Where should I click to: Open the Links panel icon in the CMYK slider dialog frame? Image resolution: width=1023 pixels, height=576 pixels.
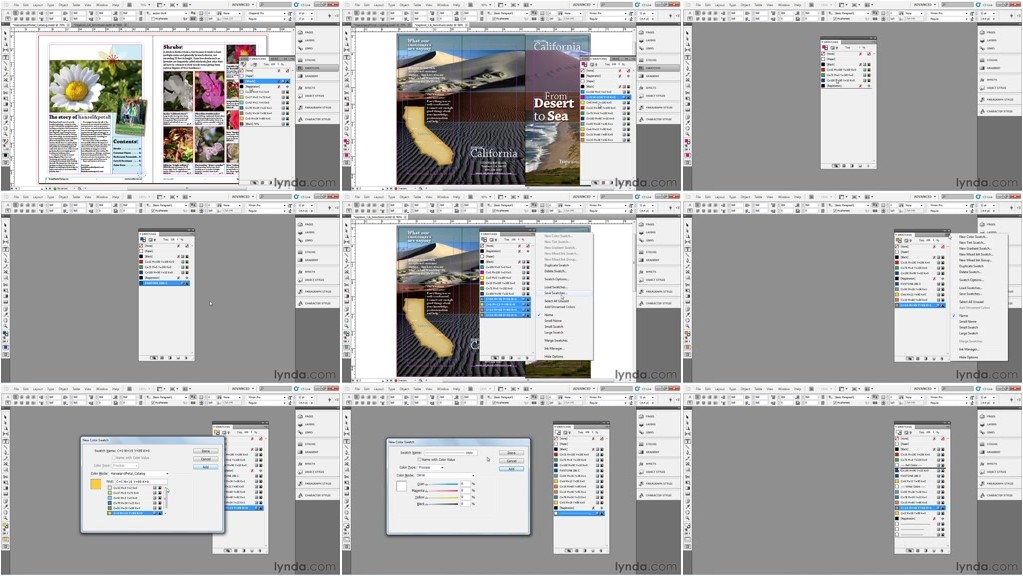coord(642,432)
